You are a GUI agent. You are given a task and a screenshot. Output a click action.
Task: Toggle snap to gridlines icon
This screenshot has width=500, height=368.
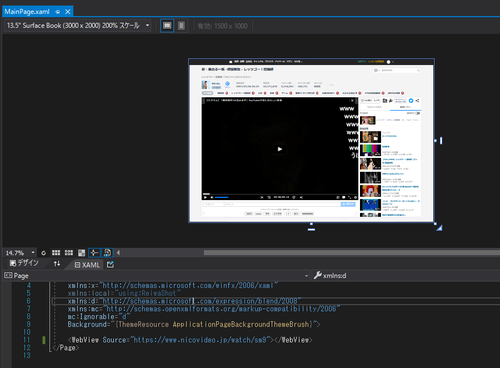(69, 253)
